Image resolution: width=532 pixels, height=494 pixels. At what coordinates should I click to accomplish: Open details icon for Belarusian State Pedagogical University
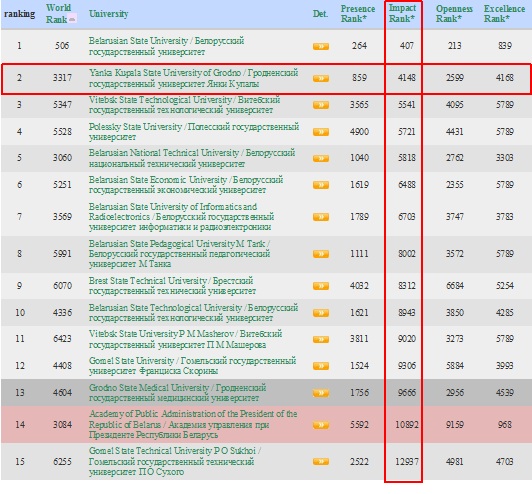[321, 254]
